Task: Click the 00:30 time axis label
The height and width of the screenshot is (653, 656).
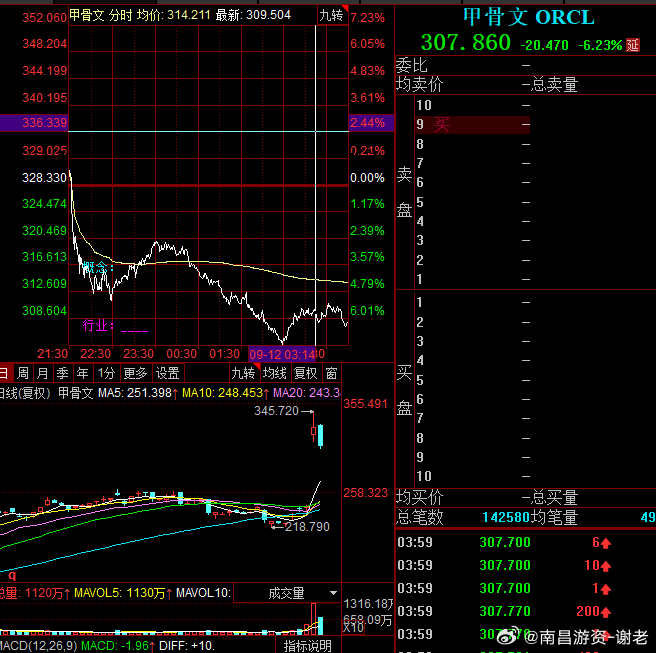Action: coord(182,354)
